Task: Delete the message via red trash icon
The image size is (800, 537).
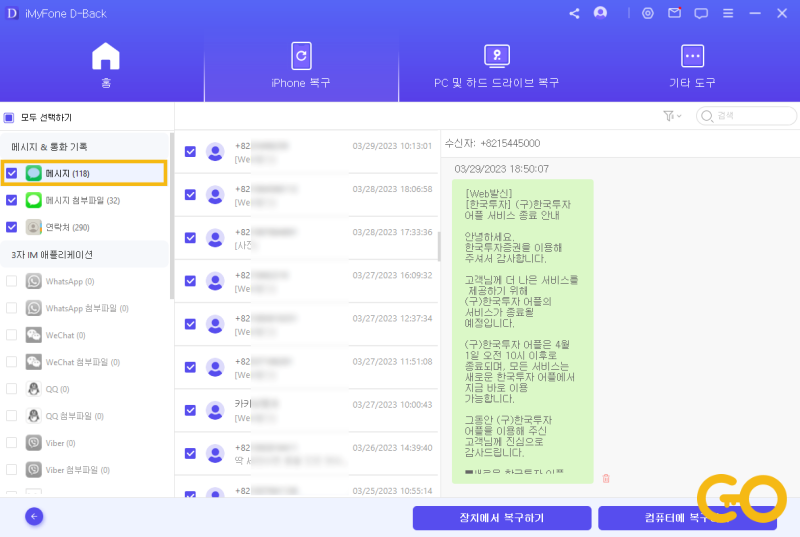Action: 606,478
